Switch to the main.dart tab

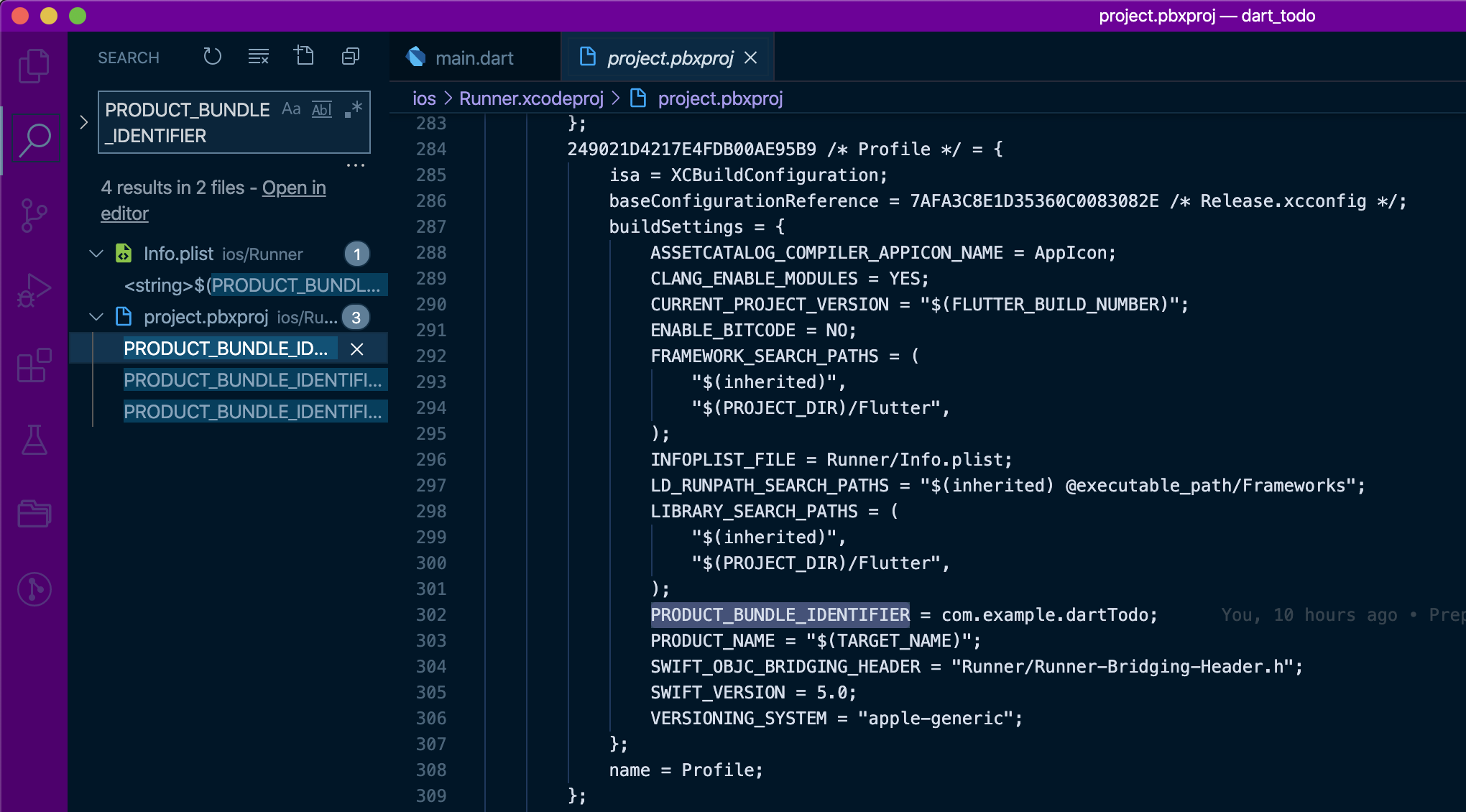[x=474, y=58]
